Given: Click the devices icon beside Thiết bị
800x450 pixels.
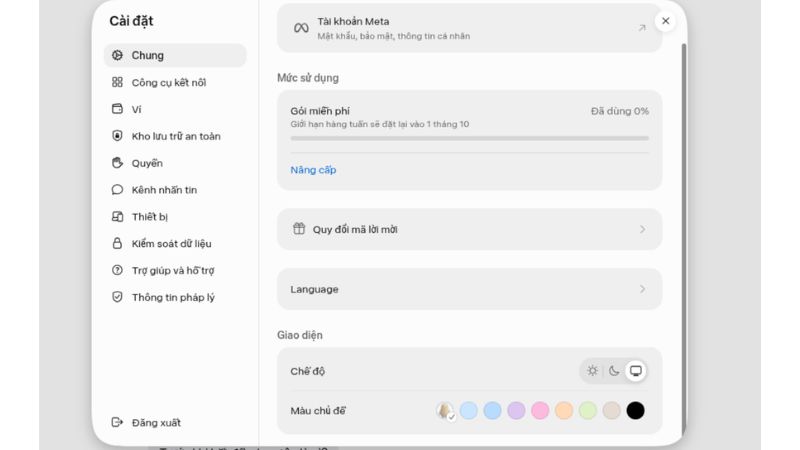Looking at the screenshot, I should coord(117,216).
